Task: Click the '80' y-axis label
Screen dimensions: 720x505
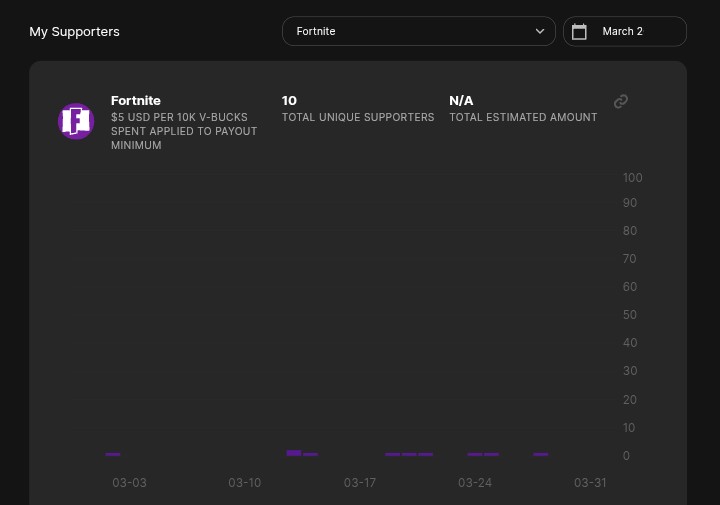Action: [x=630, y=231]
